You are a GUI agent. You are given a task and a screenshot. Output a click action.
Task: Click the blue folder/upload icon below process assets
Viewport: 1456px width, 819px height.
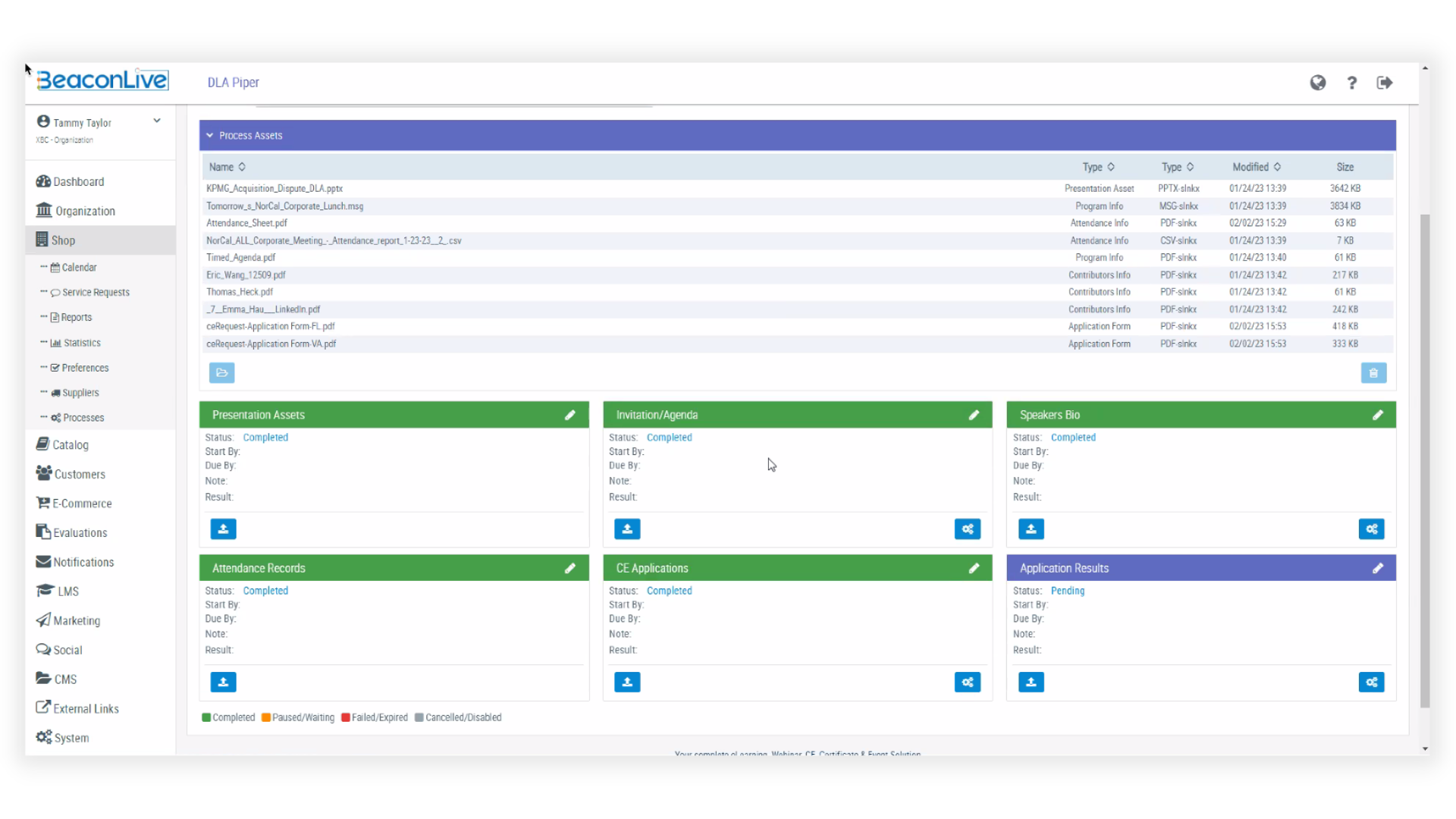pos(221,371)
